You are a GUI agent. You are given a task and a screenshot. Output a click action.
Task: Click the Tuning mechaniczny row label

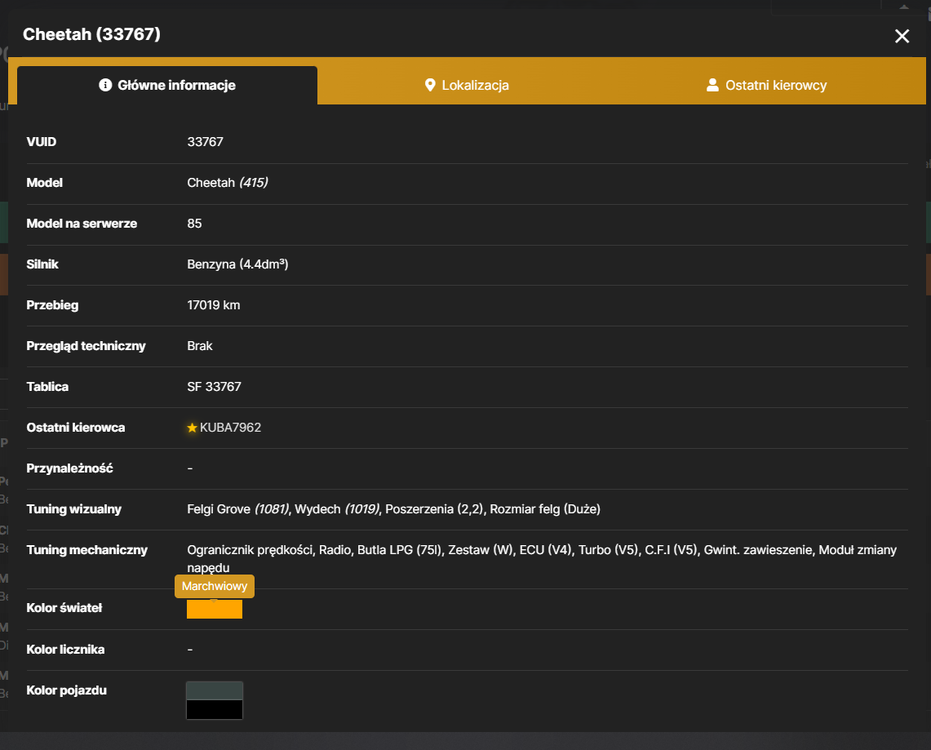tap(87, 550)
